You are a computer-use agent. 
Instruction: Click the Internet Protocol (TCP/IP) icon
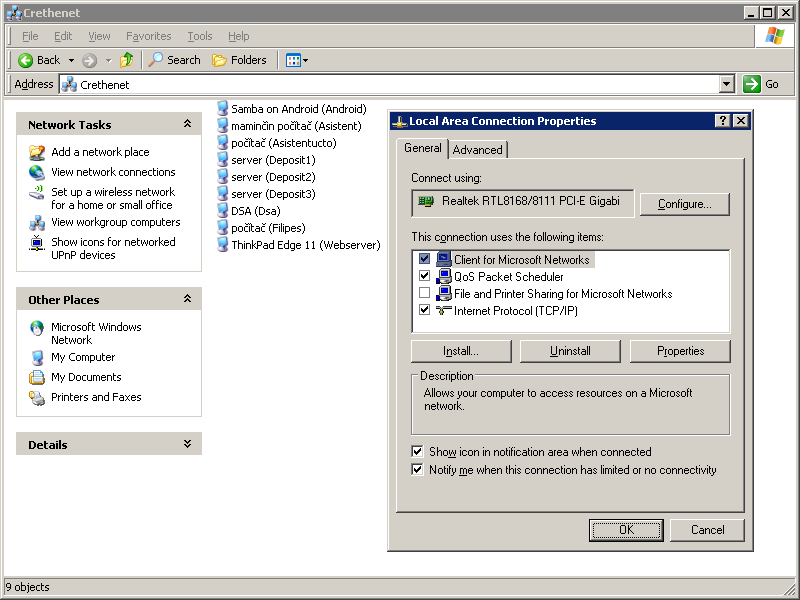(444, 310)
